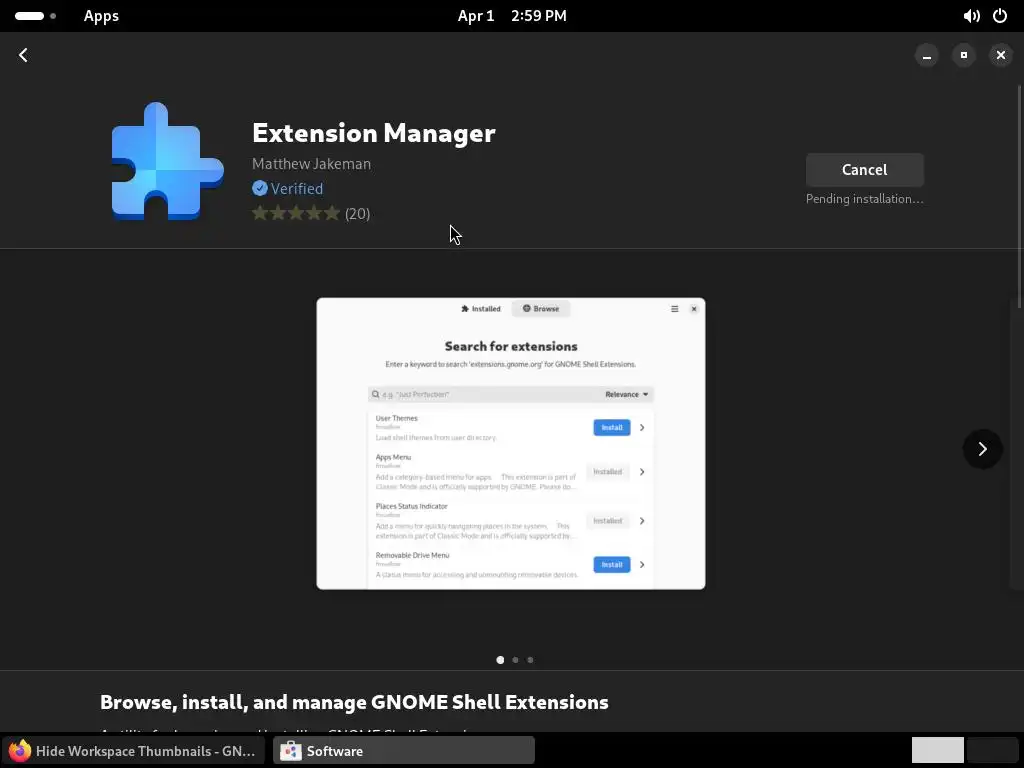Click the (20) review count
Screen dimensions: 1024x768
click(357, 214)
